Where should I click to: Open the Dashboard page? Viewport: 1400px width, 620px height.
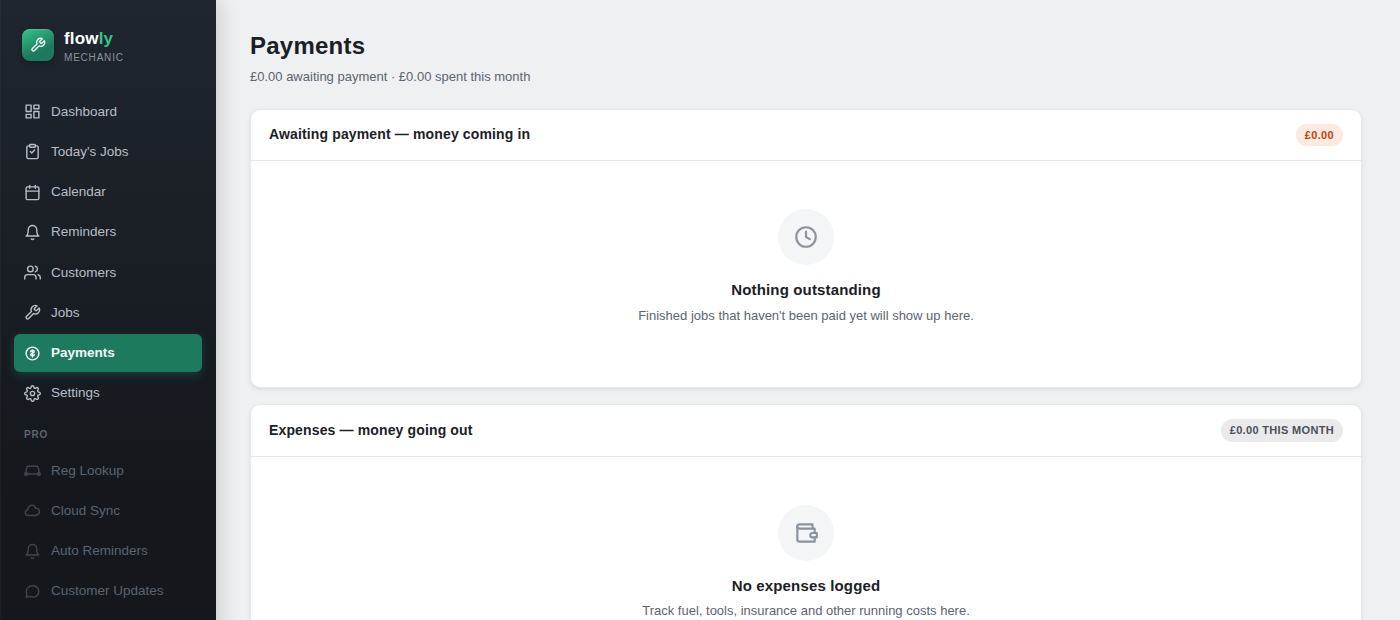pos(108,112)
